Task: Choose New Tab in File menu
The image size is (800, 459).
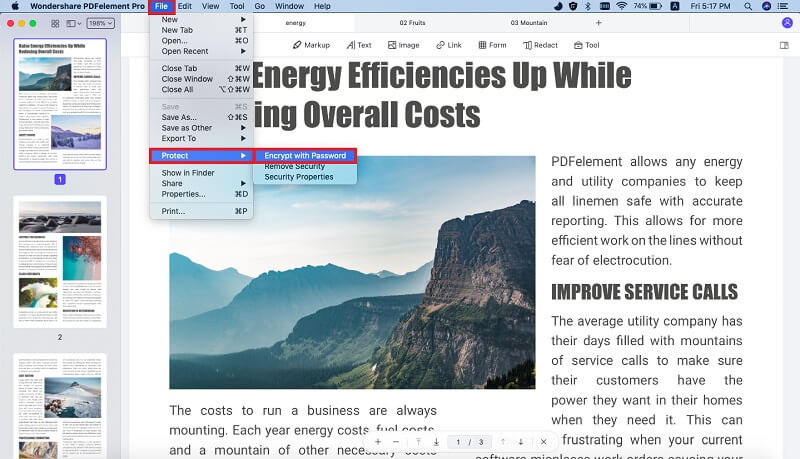Action: [x=202, y=30]
